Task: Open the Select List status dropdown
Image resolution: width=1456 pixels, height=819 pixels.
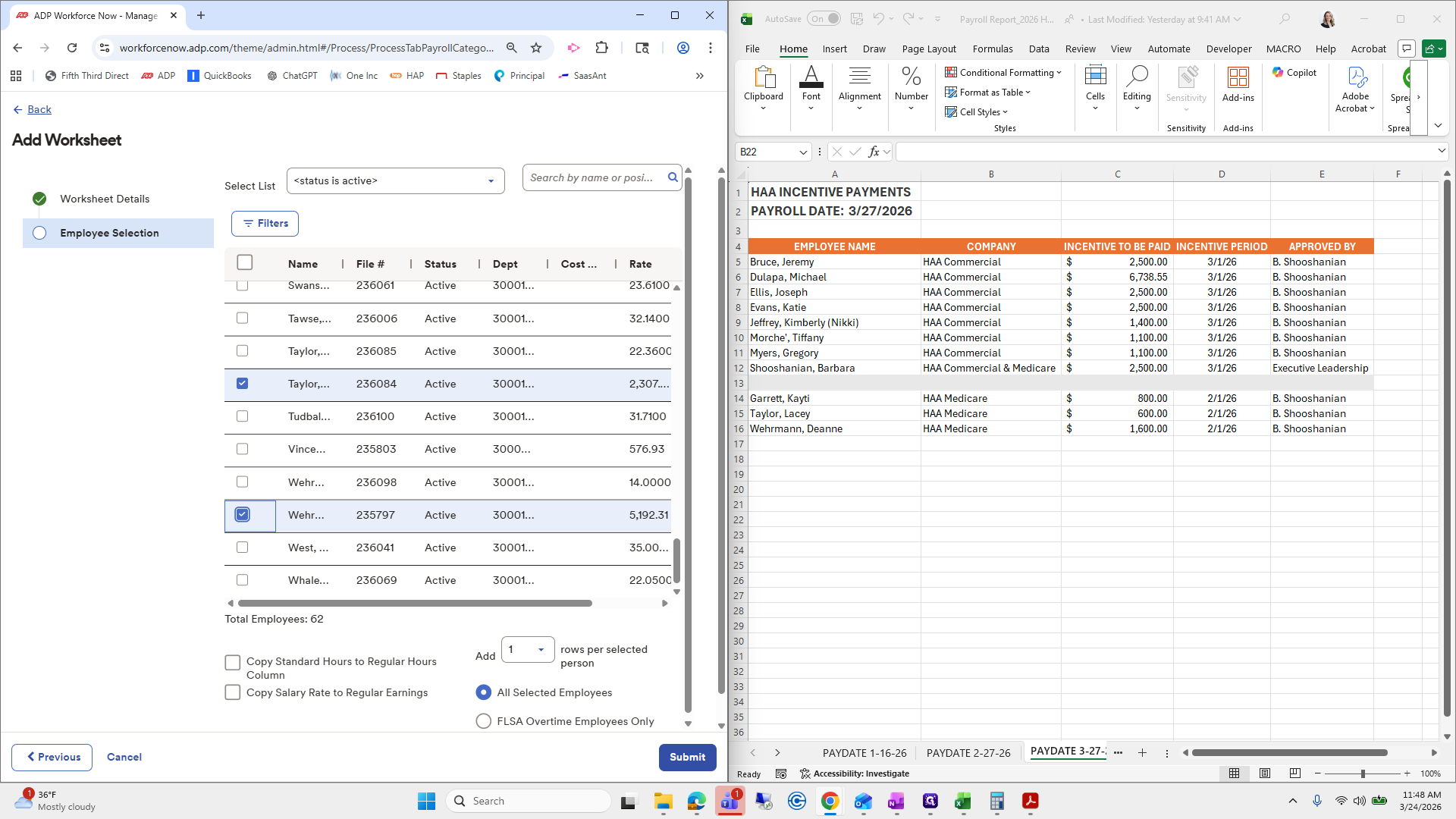Action: coord(395,181)
